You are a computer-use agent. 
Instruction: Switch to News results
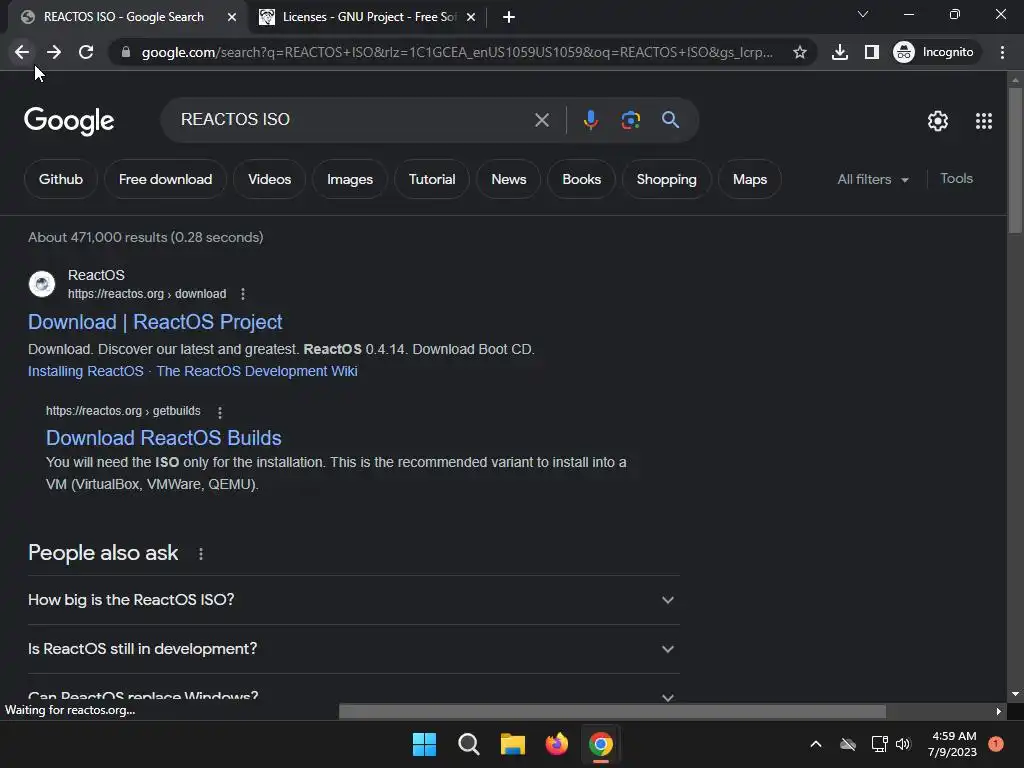click(x=508, y=180)
